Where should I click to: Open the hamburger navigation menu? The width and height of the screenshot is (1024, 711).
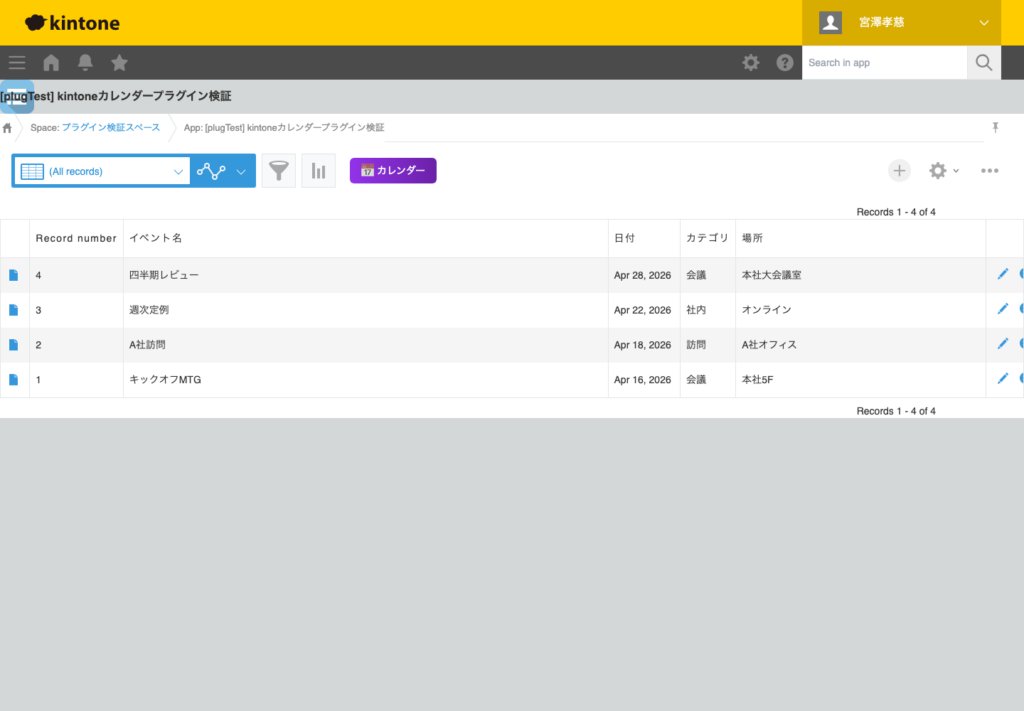coord(17,63)
